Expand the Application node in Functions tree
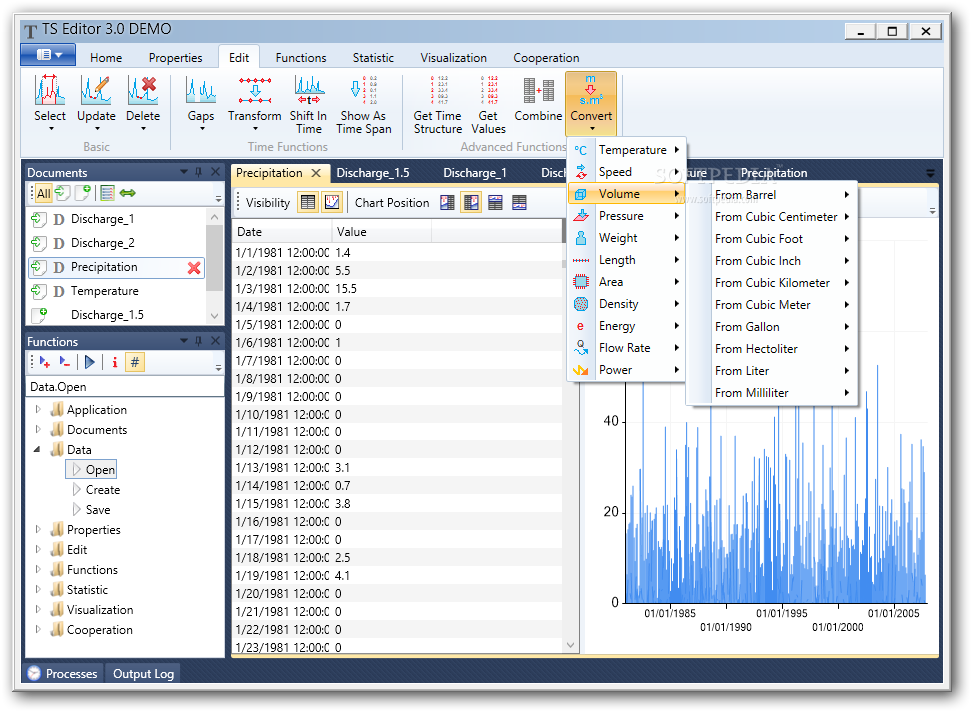 (39, 409)
